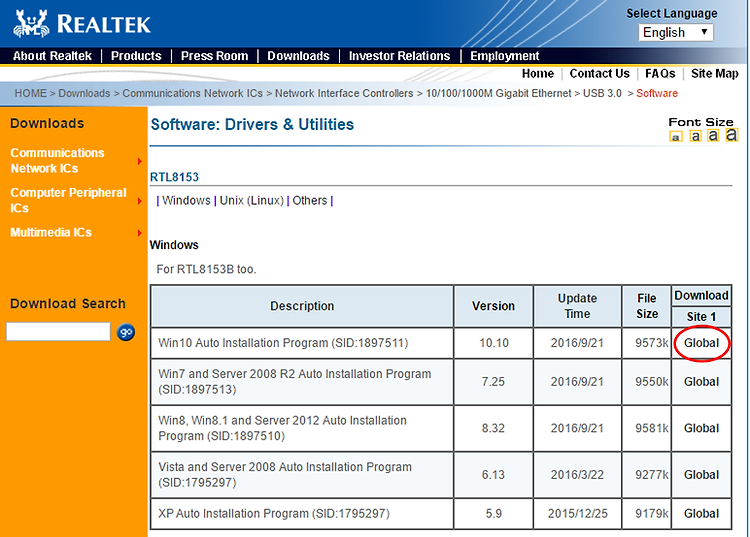Select the smallest font size icon
The image size is (750, 537).
(675, 137)
